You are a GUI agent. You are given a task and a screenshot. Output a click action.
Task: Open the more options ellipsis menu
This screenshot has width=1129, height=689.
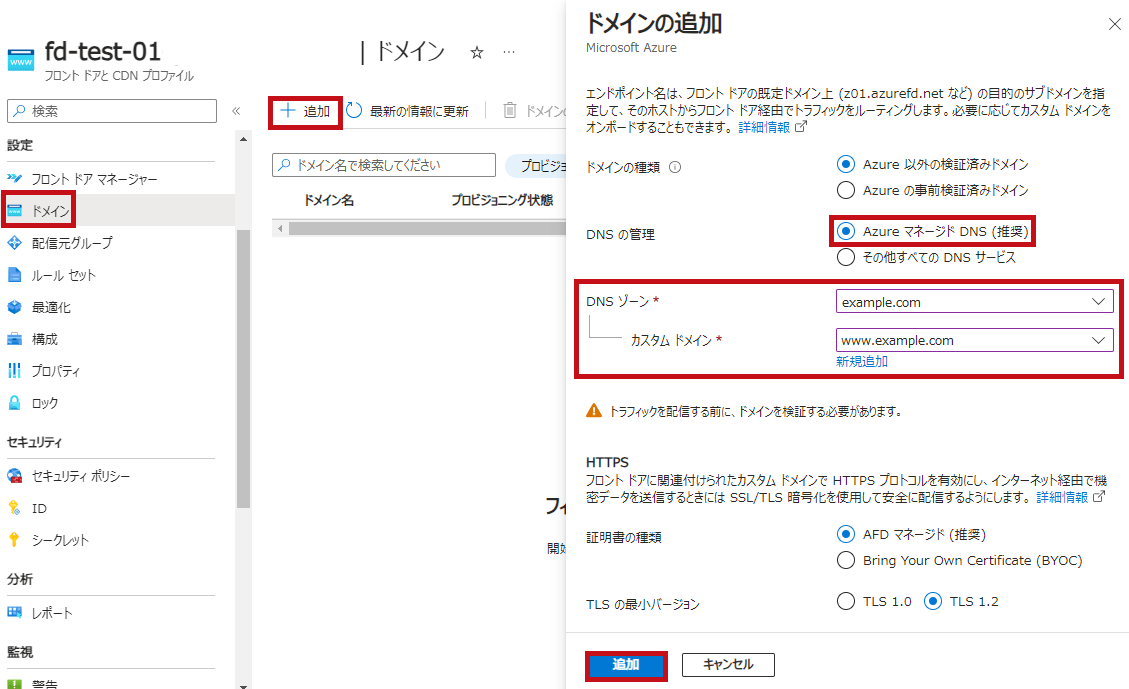[509, 52]
